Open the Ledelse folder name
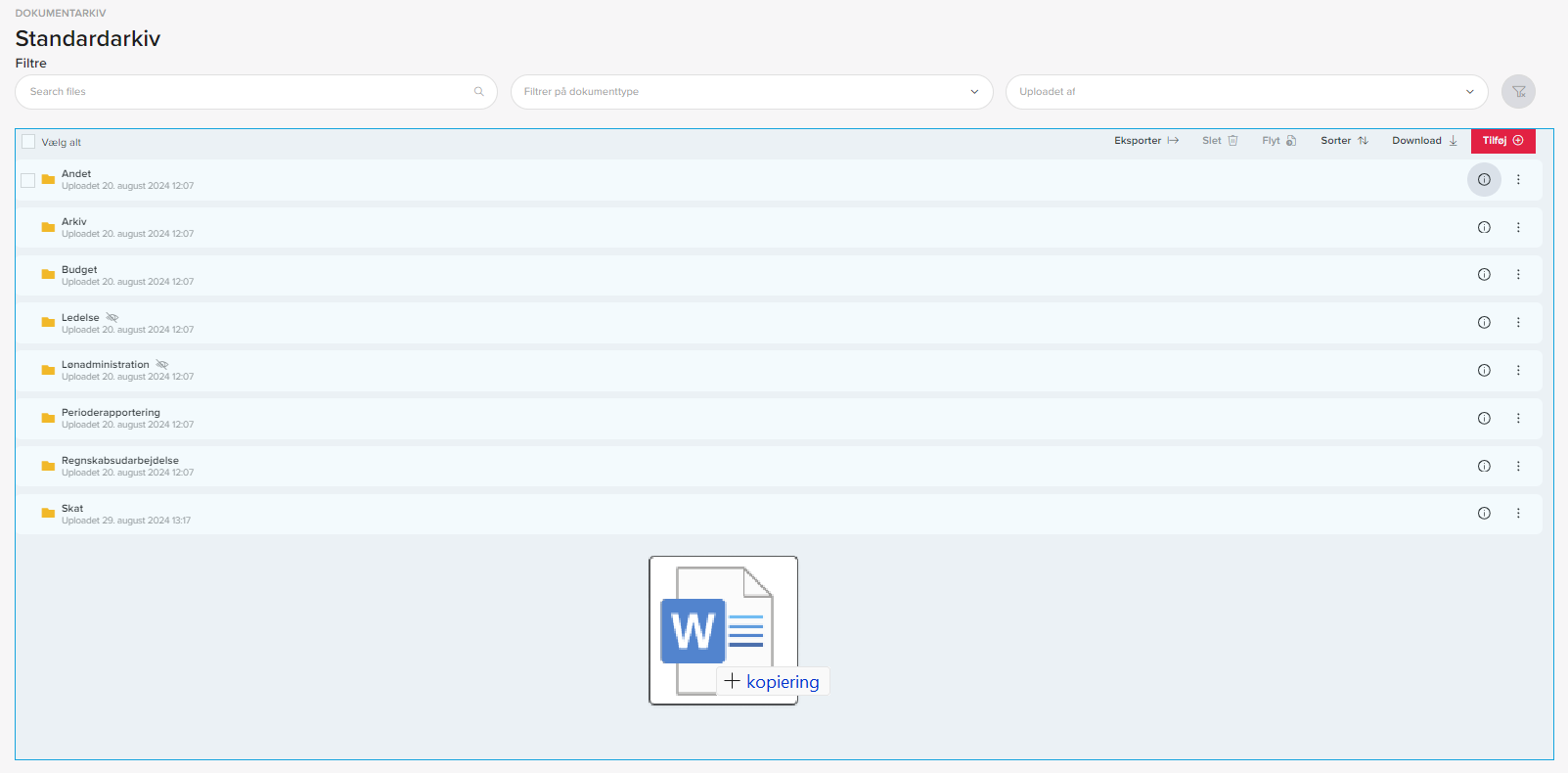1568x773 pixels. click(80, 317)
